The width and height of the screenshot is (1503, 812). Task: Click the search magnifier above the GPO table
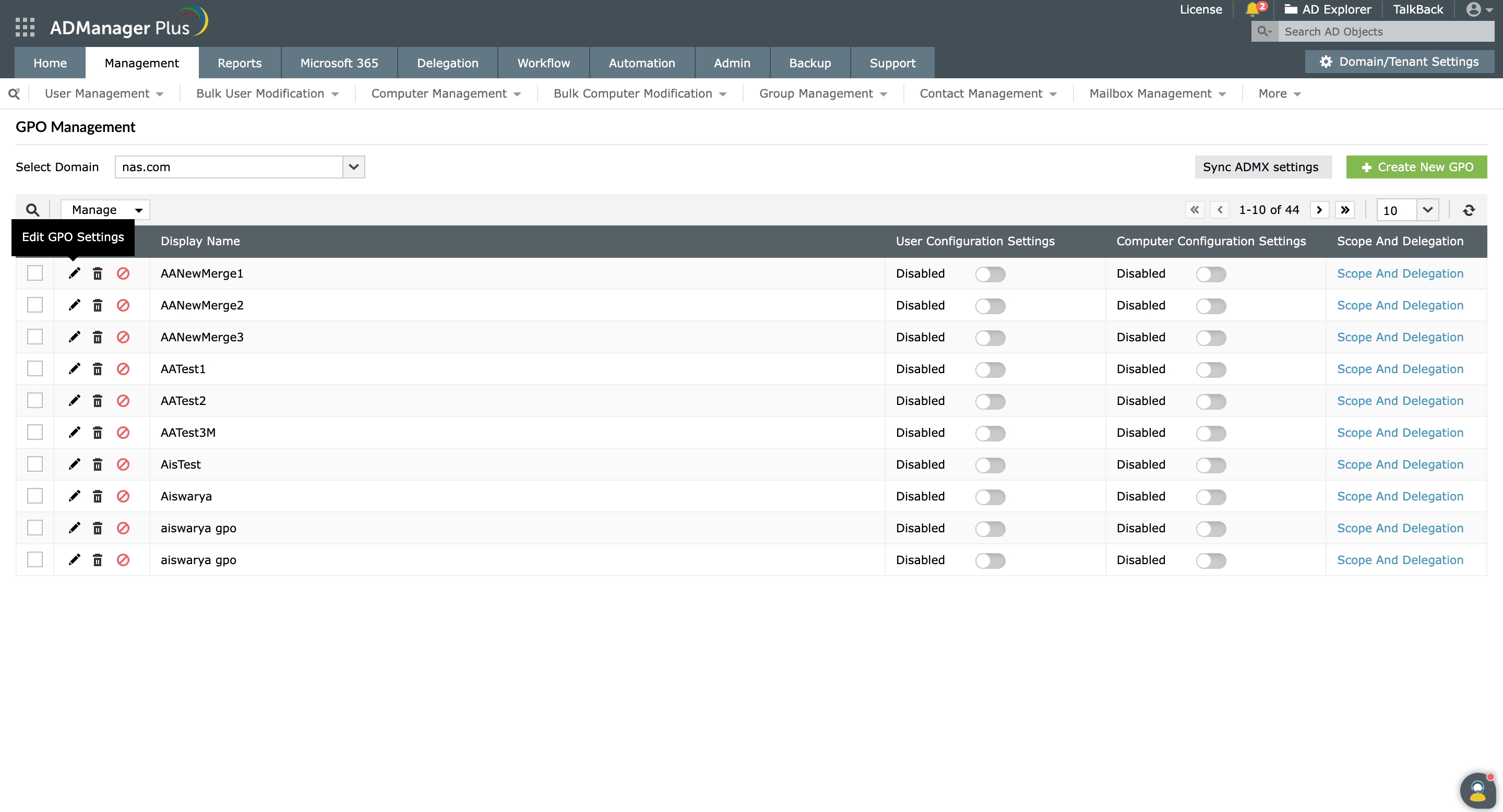[33, 210]
